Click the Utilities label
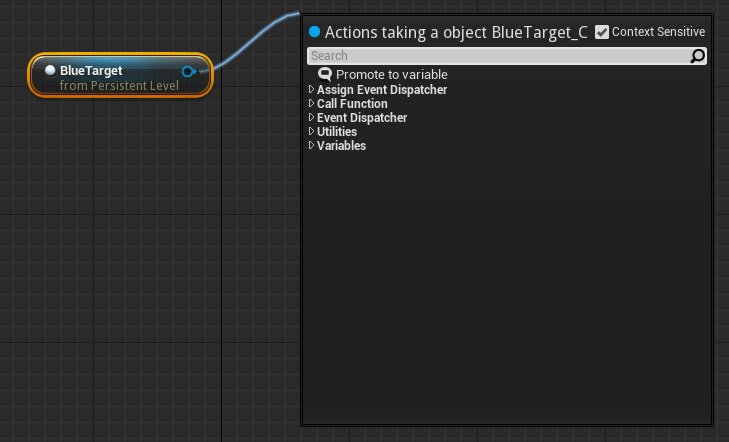 pos(337,132)
